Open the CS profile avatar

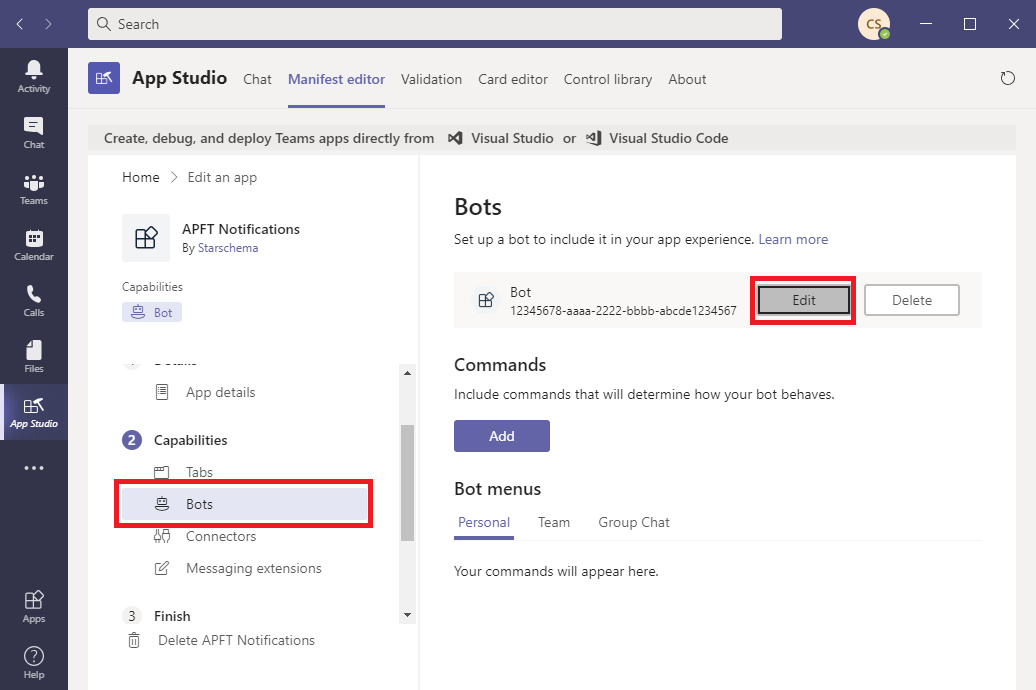[x=873, y=24]
